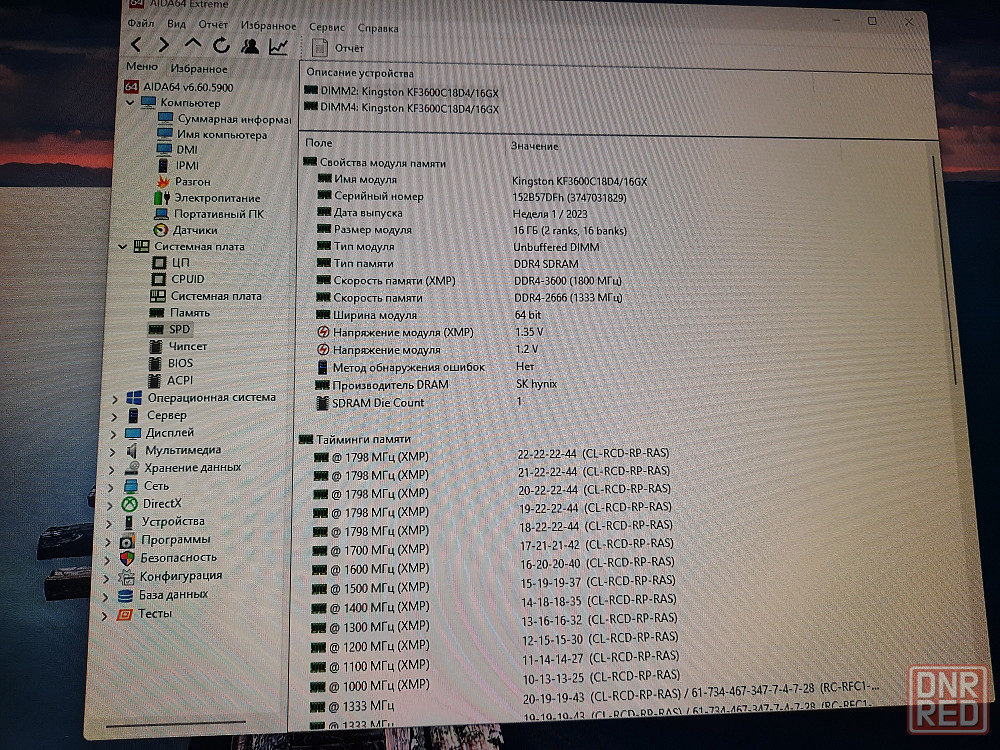Maximize the AIDA64 window
Screen dimensions: 1000x750
pos(872,20)
